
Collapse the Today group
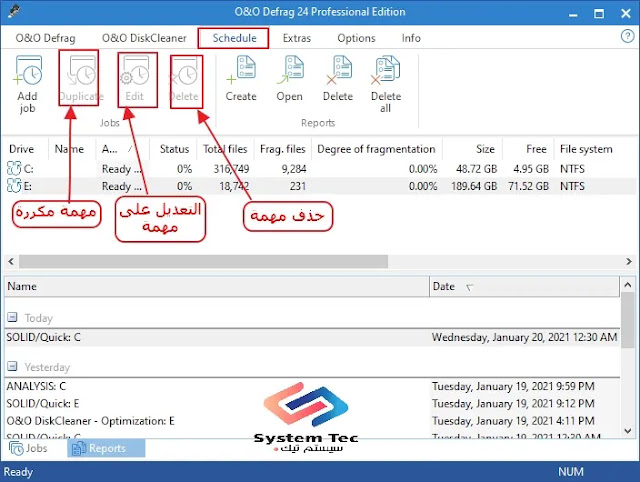[x=12, y=317]
